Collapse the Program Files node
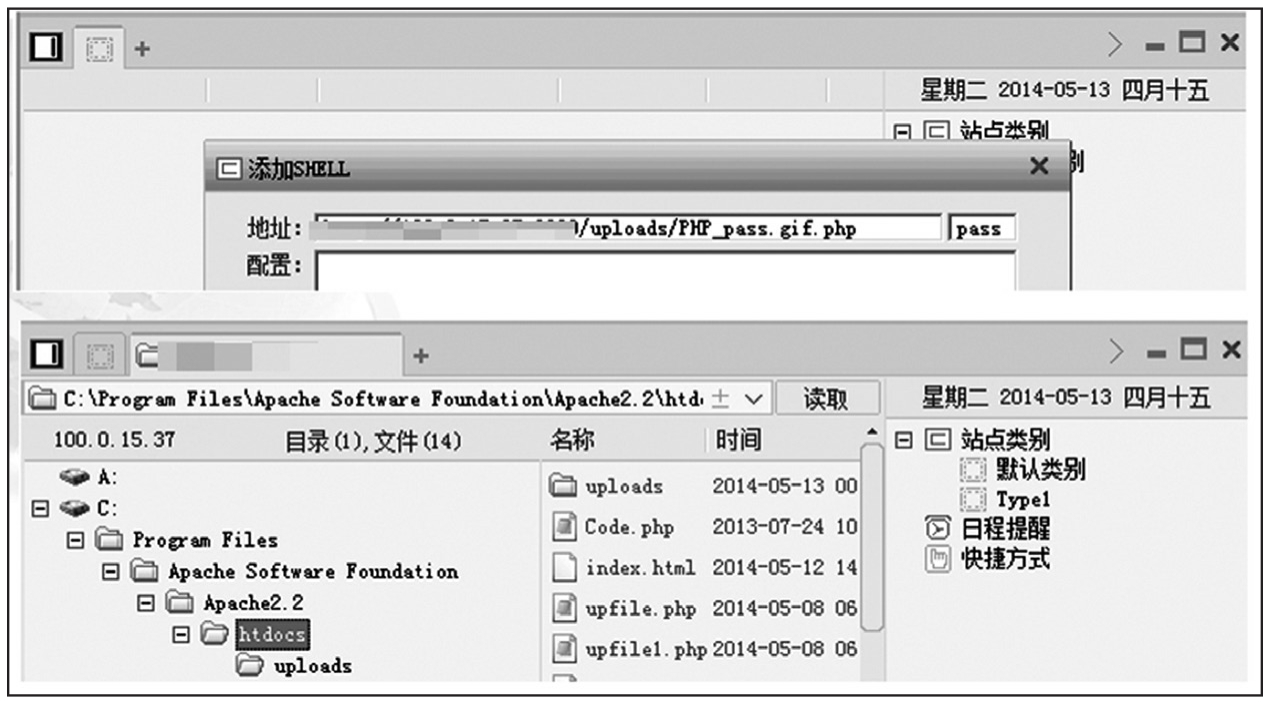The height and width of the screenshot is (703, 1270). point(74,540)
